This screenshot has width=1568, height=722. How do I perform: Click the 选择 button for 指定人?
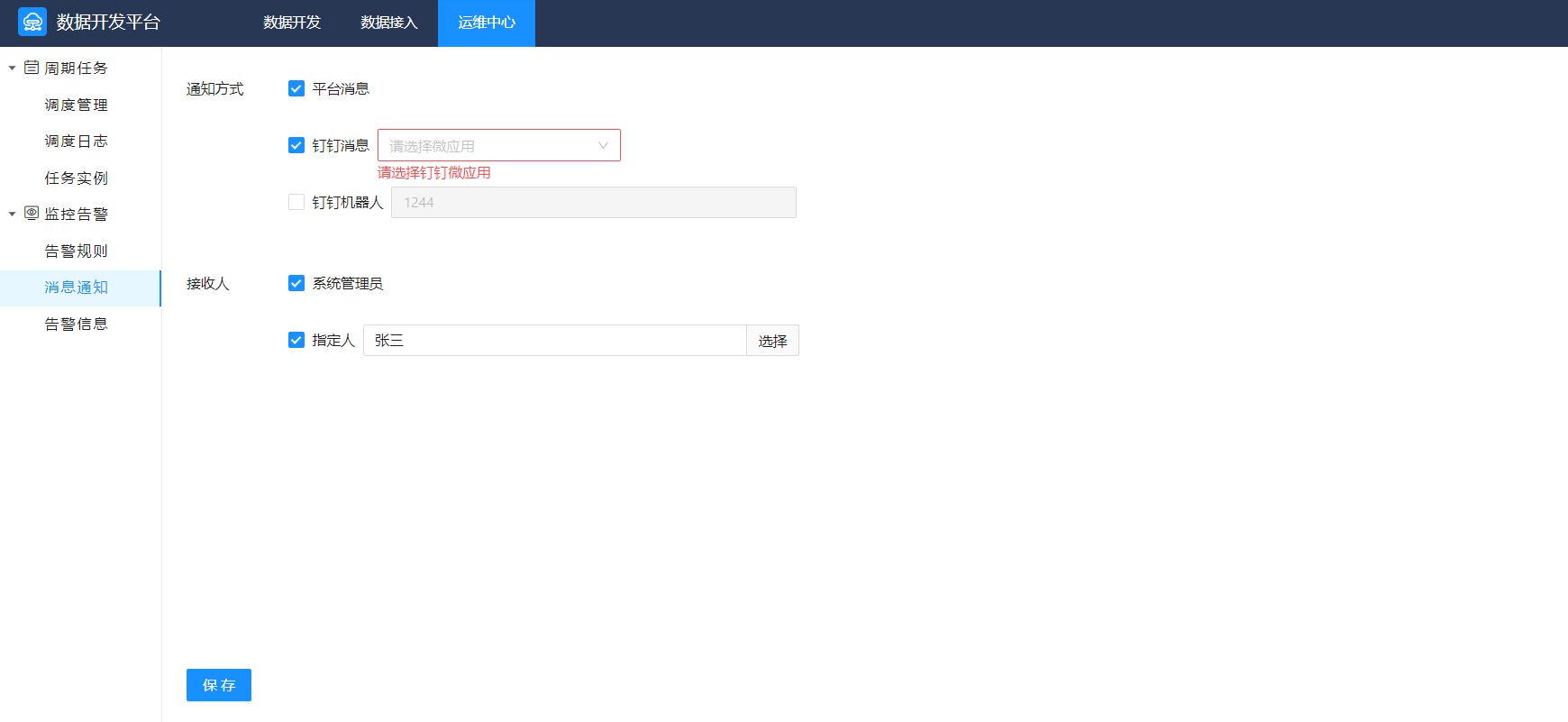tap(772, 341)
